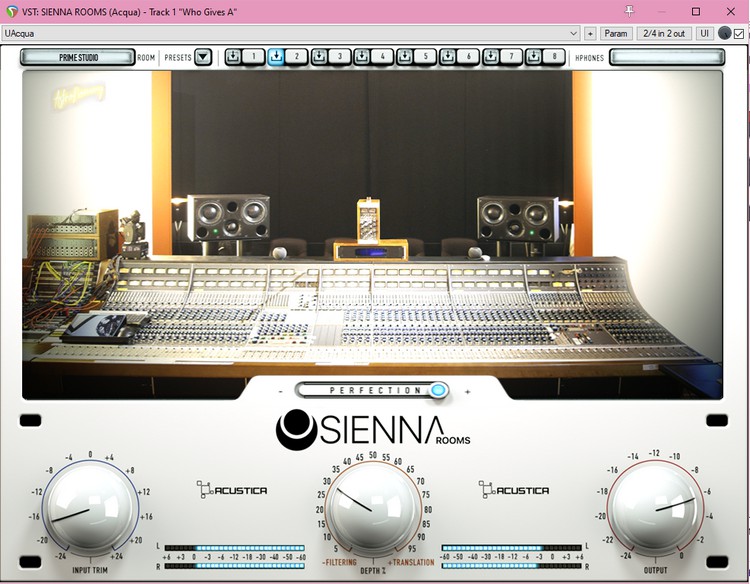
Task: Click the minus beside Perfection slider
Action: click(281, 392)
